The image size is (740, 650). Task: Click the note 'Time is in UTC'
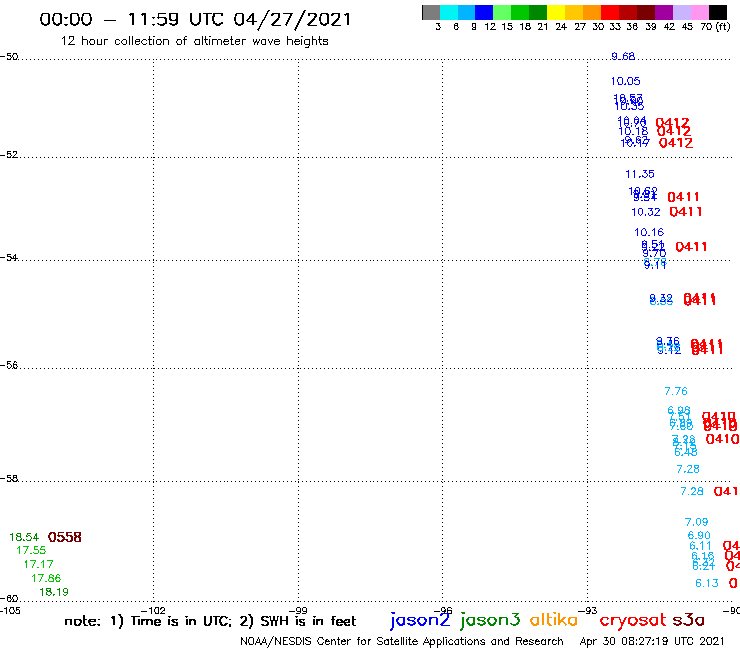180,621
